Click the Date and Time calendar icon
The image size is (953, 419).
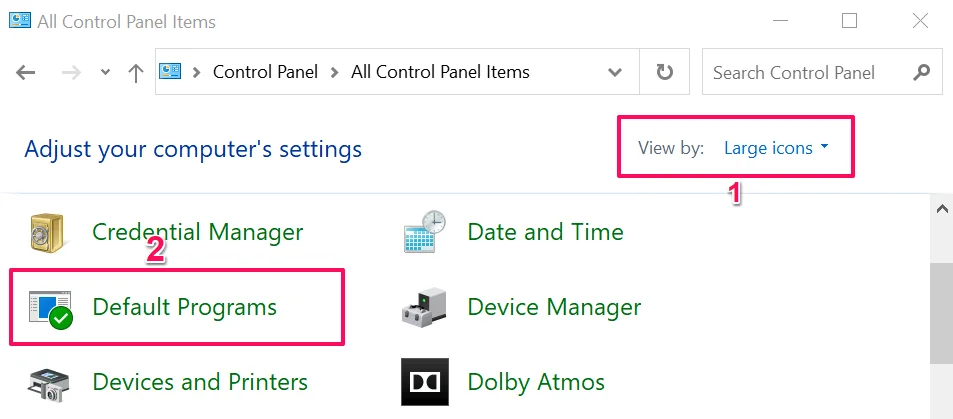click(425, 232)
